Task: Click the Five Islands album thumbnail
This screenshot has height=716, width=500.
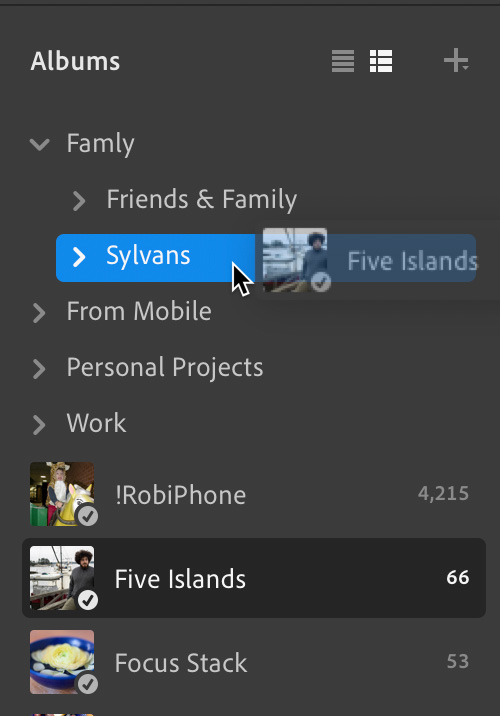Action: [62, 578]
